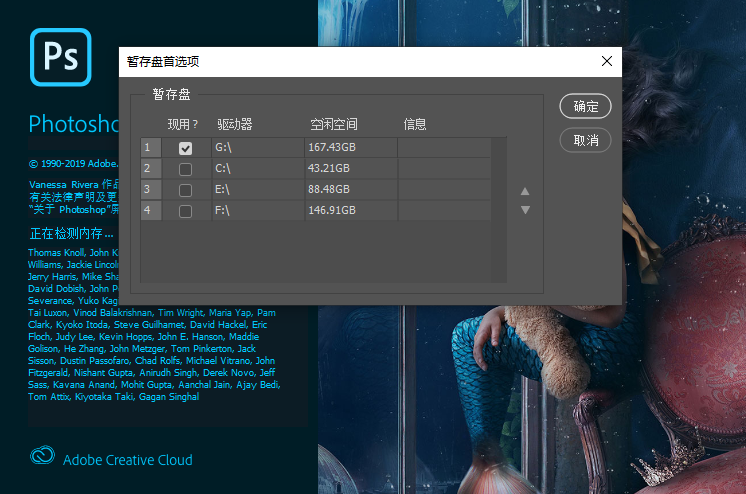Viewport: 746px width, 494px height.
Task: Select row number 2 in scratch disk list
Action: point(151,168)
